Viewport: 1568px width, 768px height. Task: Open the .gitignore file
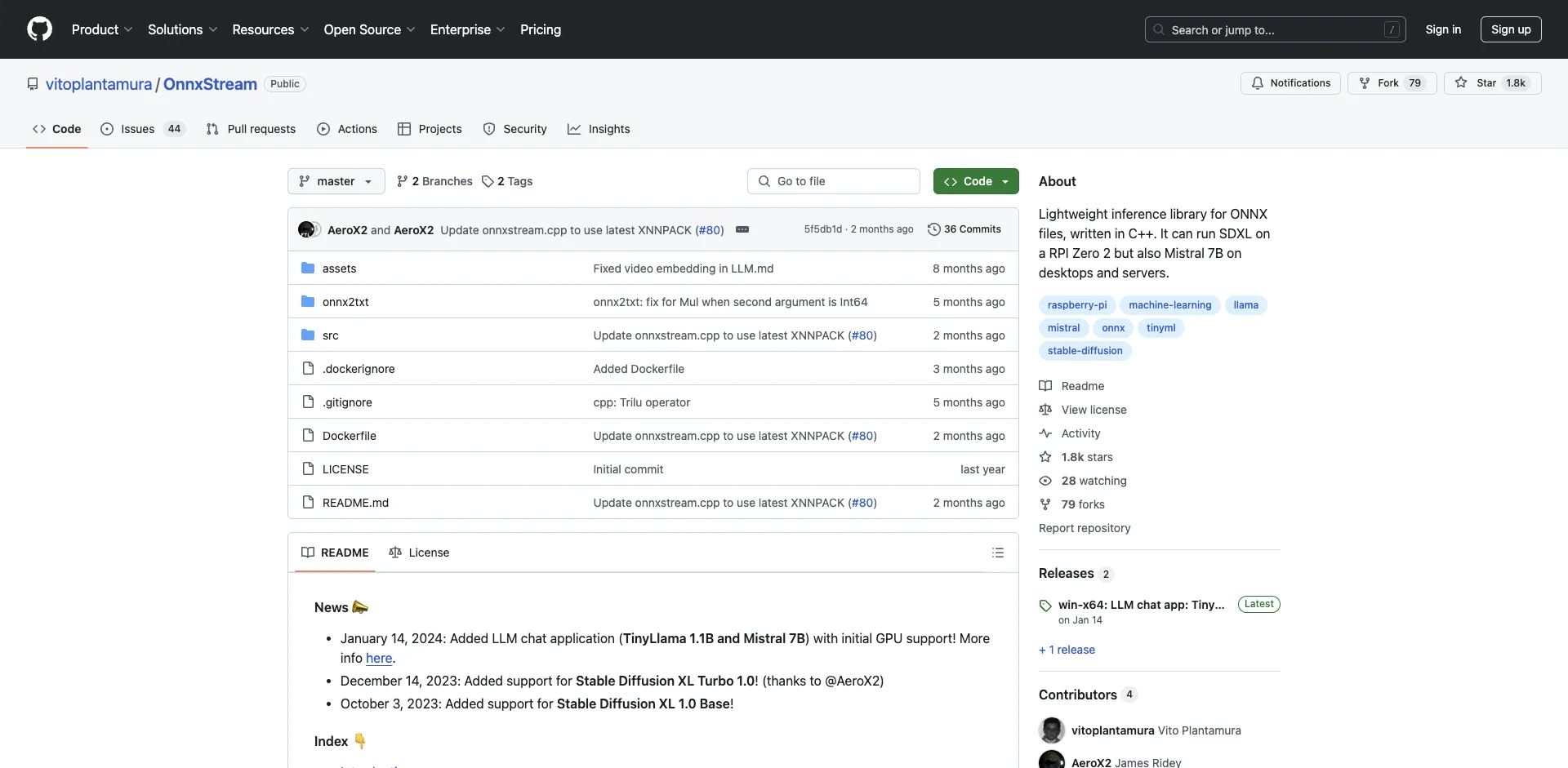pos(347,402)
